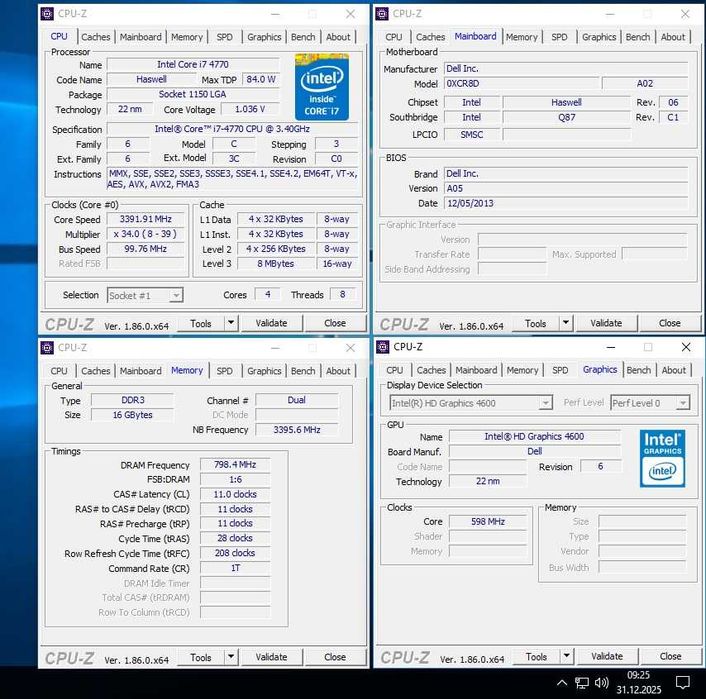Open Perf Level 0 dropdown
706x699 pixels.
tap(650, 403)
